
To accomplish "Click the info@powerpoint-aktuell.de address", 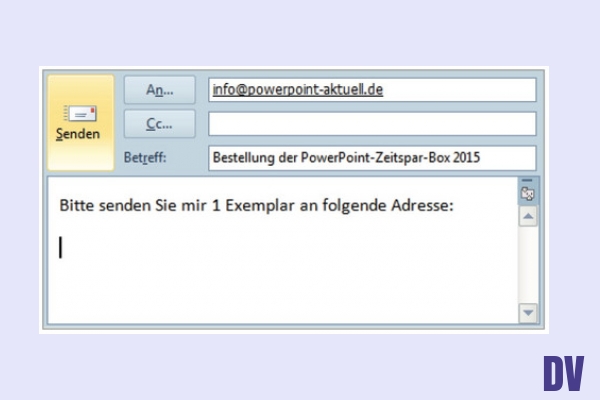I will (x=298, y=90).
